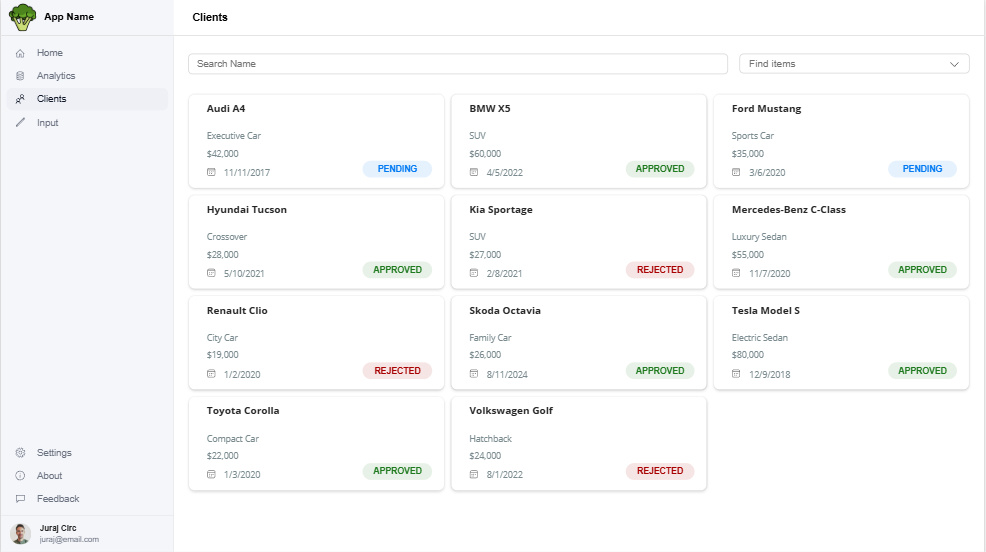Screen dimensions: 986x552
Task: Click the broccoli app logo
Action: click(22, 17)
